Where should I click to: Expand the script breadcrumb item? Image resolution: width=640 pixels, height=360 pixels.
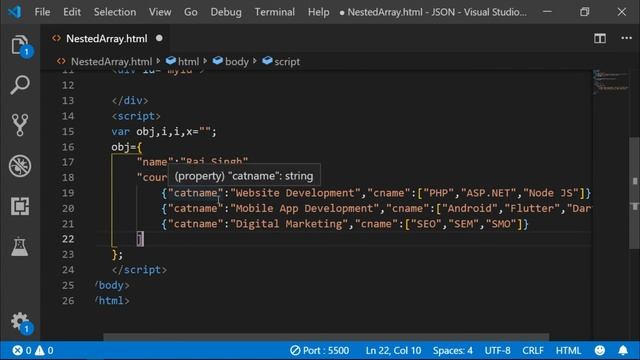(282, 62)
